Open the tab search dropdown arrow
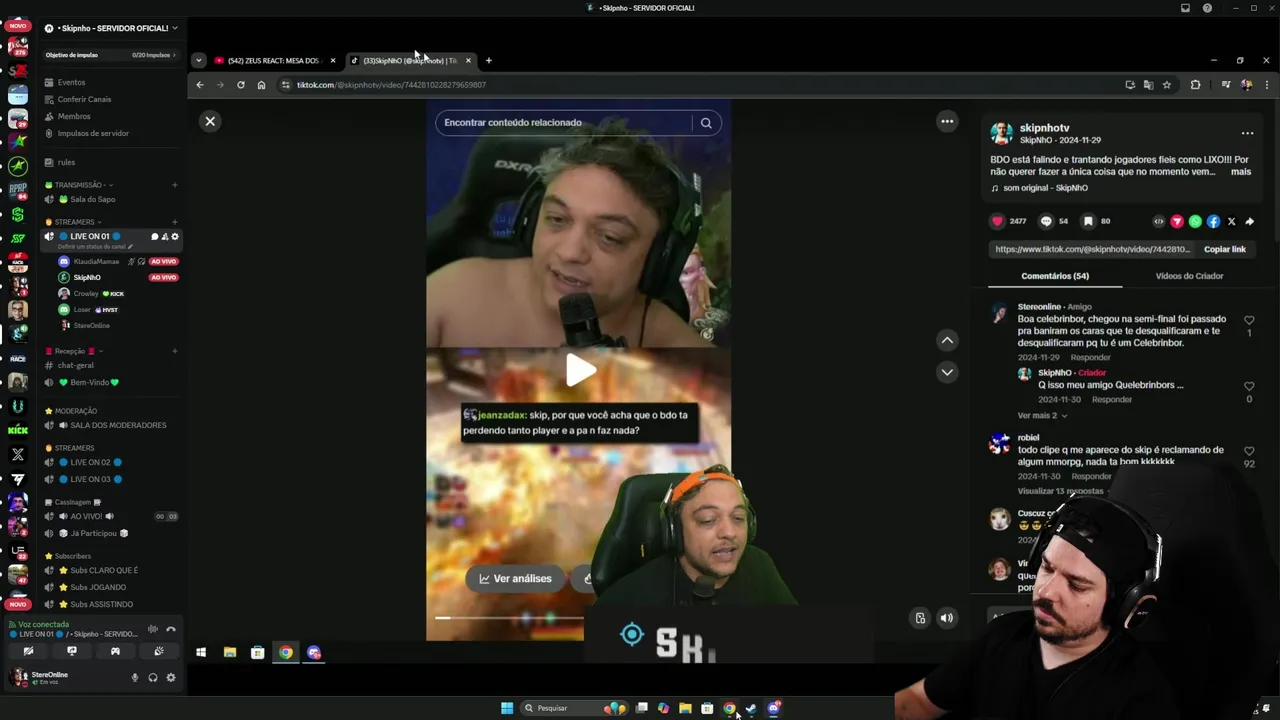Screen dimensions: 1280x720 (198, 61)
